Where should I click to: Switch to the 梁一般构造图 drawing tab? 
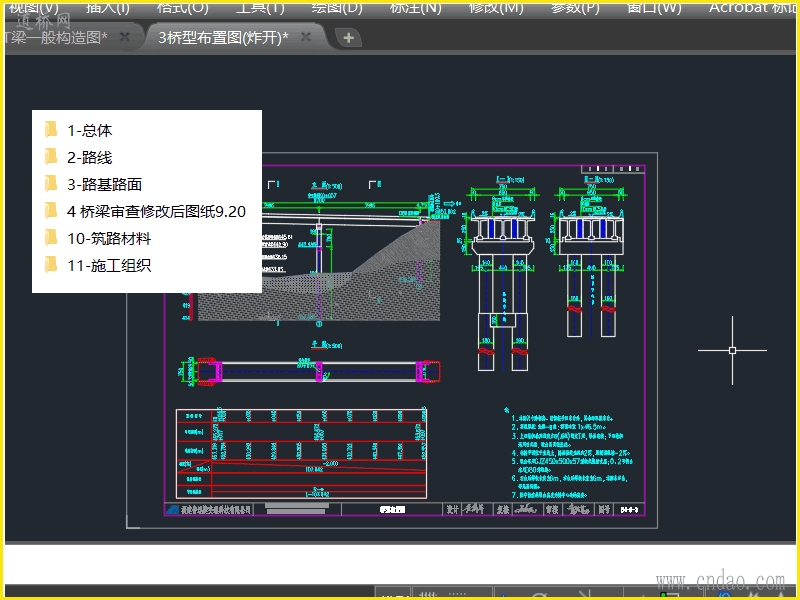55,37
